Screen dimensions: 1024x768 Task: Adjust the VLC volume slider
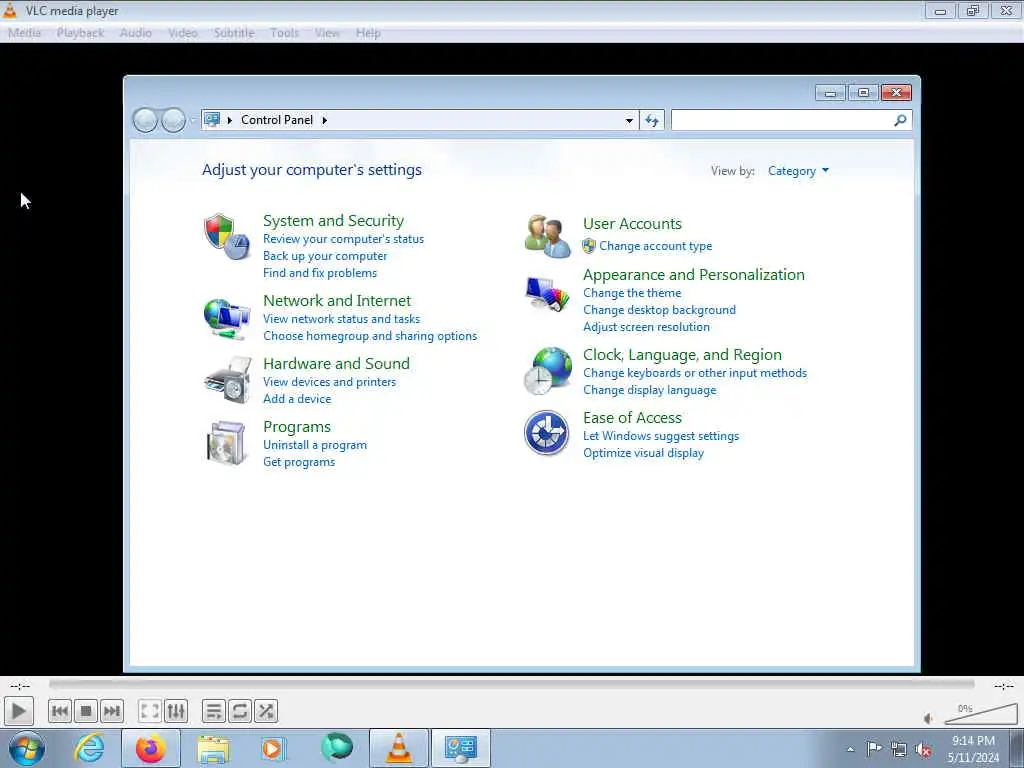tap(980, 714)
